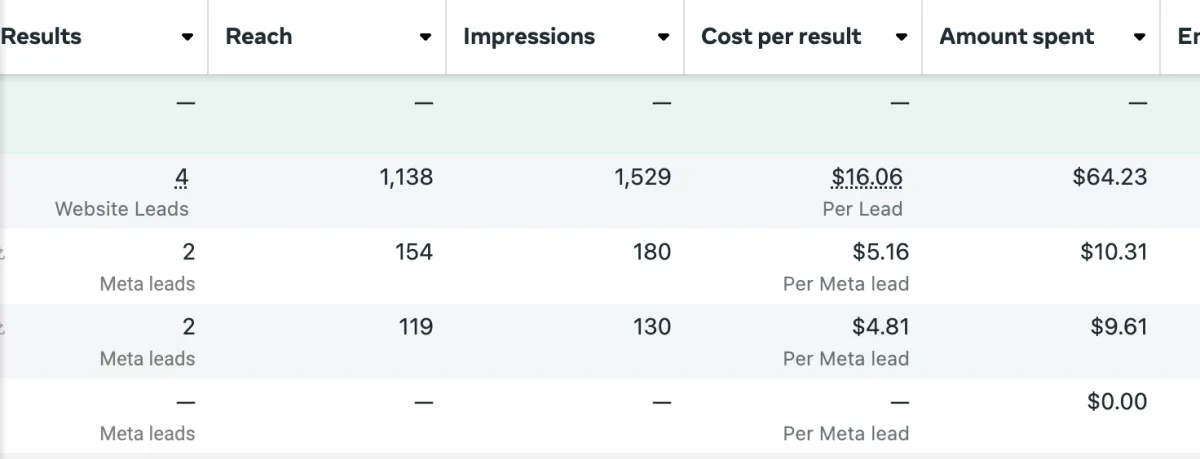Open the Cost per result dropdown arrow

point(901,38)
